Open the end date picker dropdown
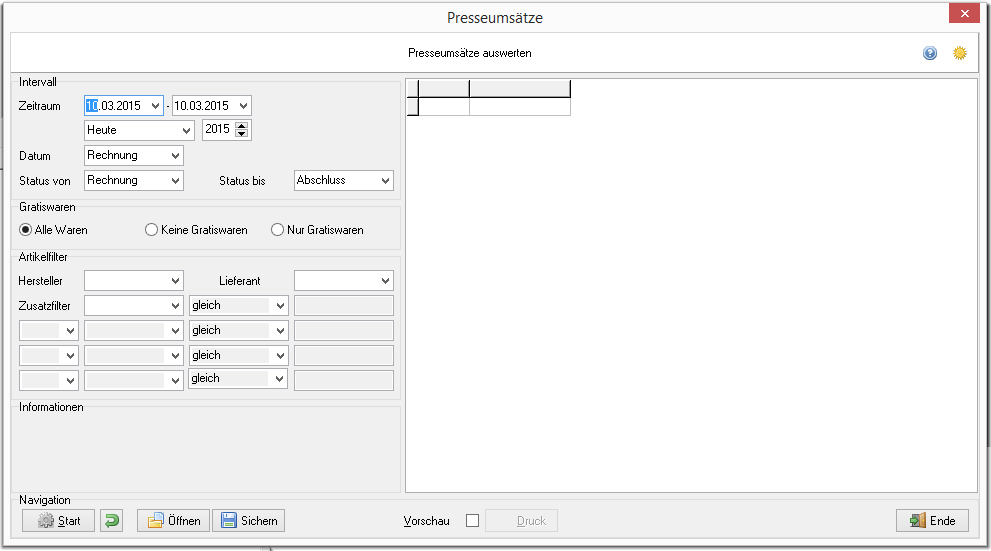The width and height of the screenshot is (991, 551). [243, 106]
